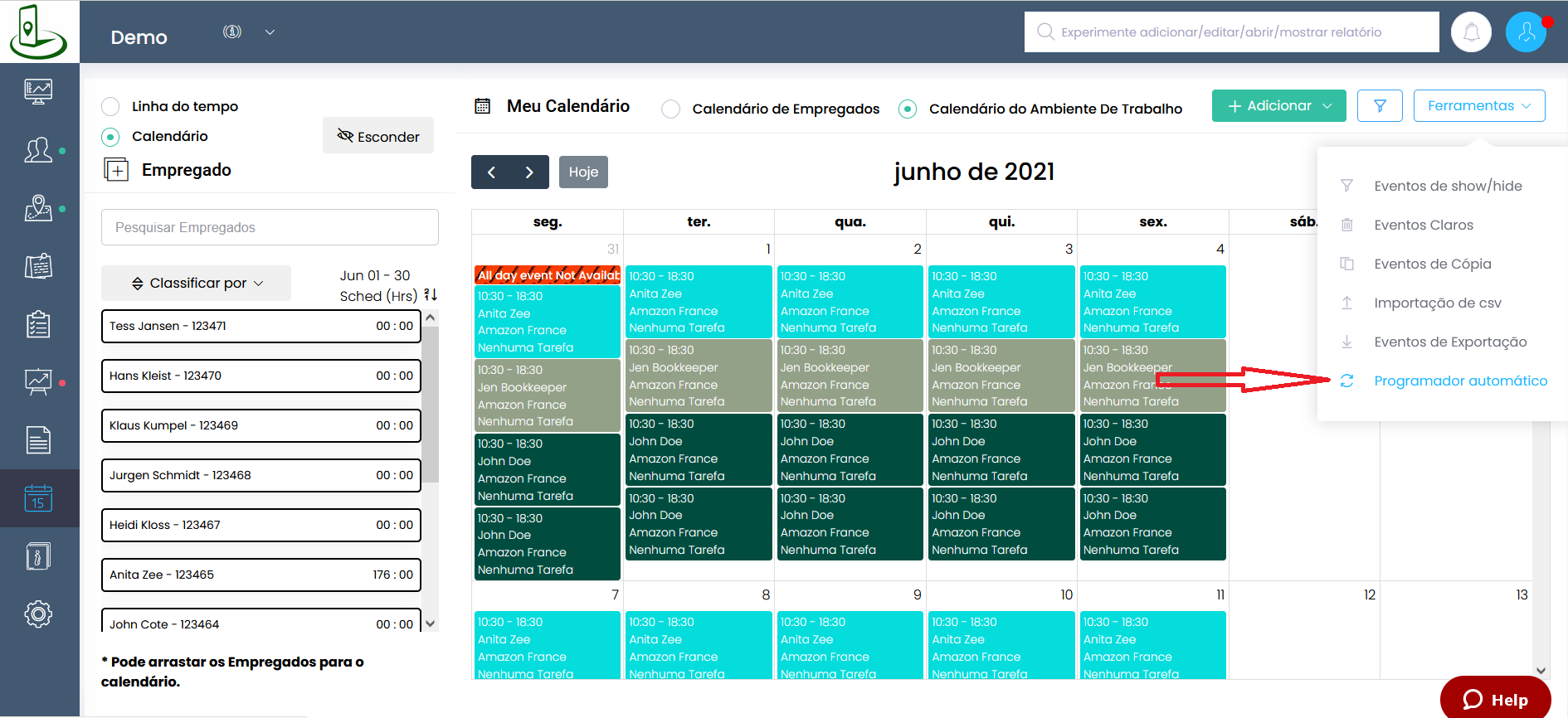Open the dashboard monitor icon in sidebar
The width and height of the screenshot is (1568, 718).
pos(38,91)
